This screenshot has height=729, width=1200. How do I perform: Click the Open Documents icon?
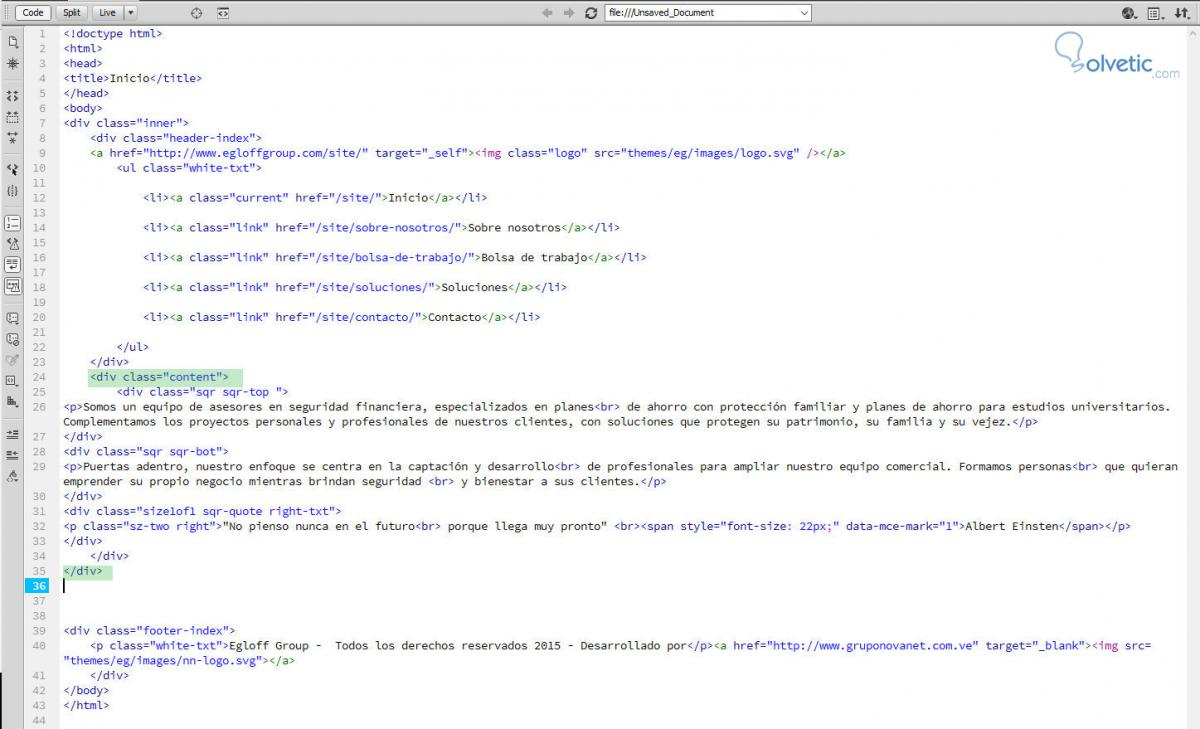13,42
